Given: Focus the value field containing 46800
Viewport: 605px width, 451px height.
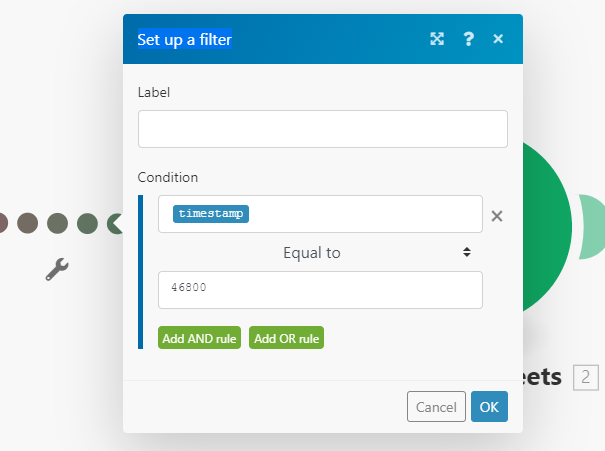Looking at the screenshot, I should tap(320, 290).
